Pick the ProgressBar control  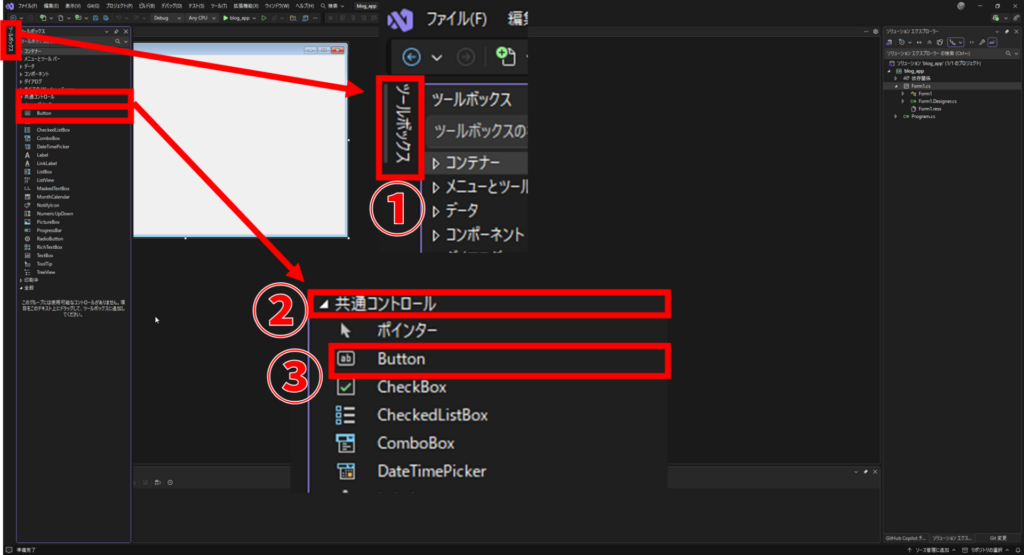[x=49, y=230]
